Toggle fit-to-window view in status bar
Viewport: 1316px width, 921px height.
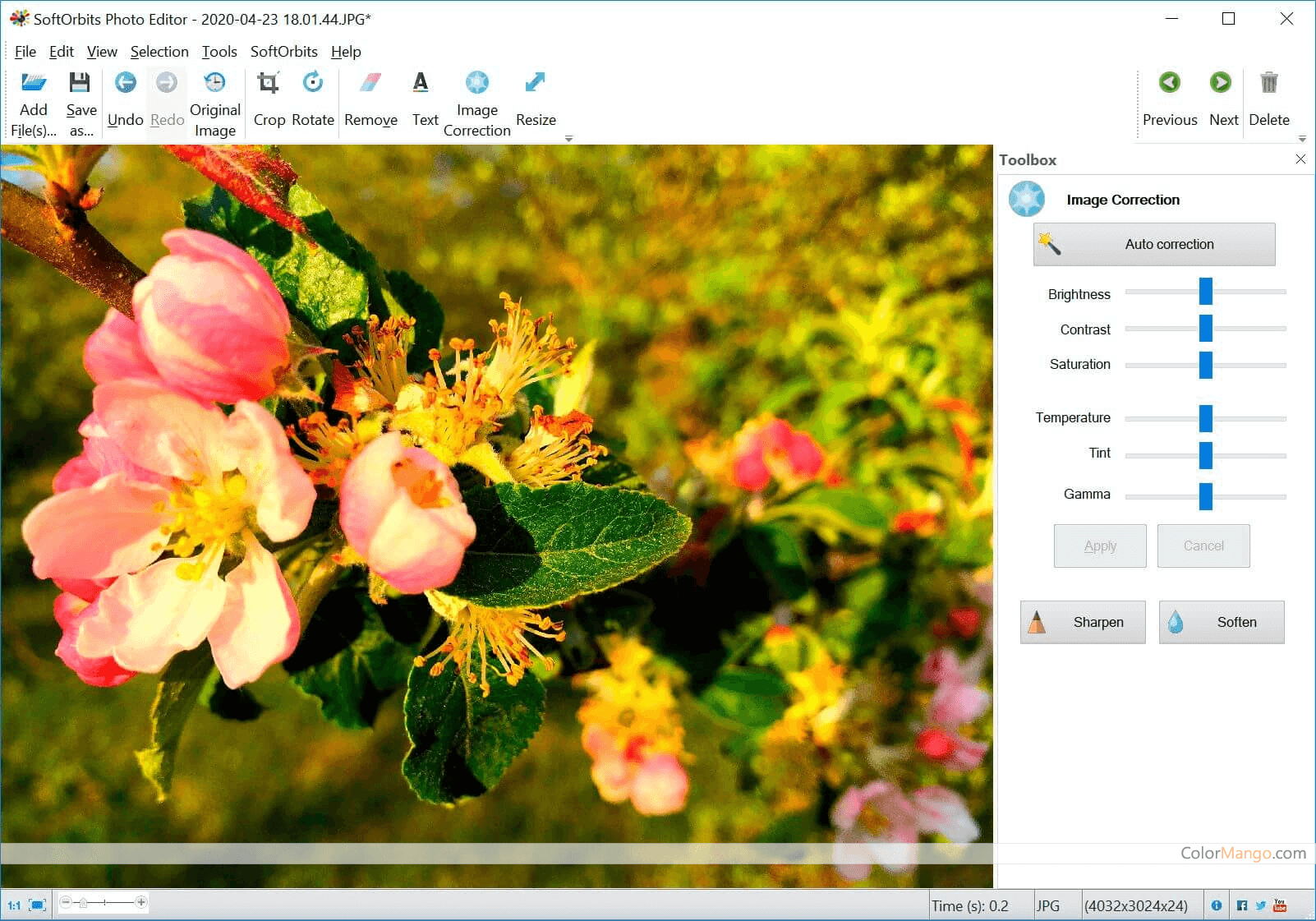point(37,905)
